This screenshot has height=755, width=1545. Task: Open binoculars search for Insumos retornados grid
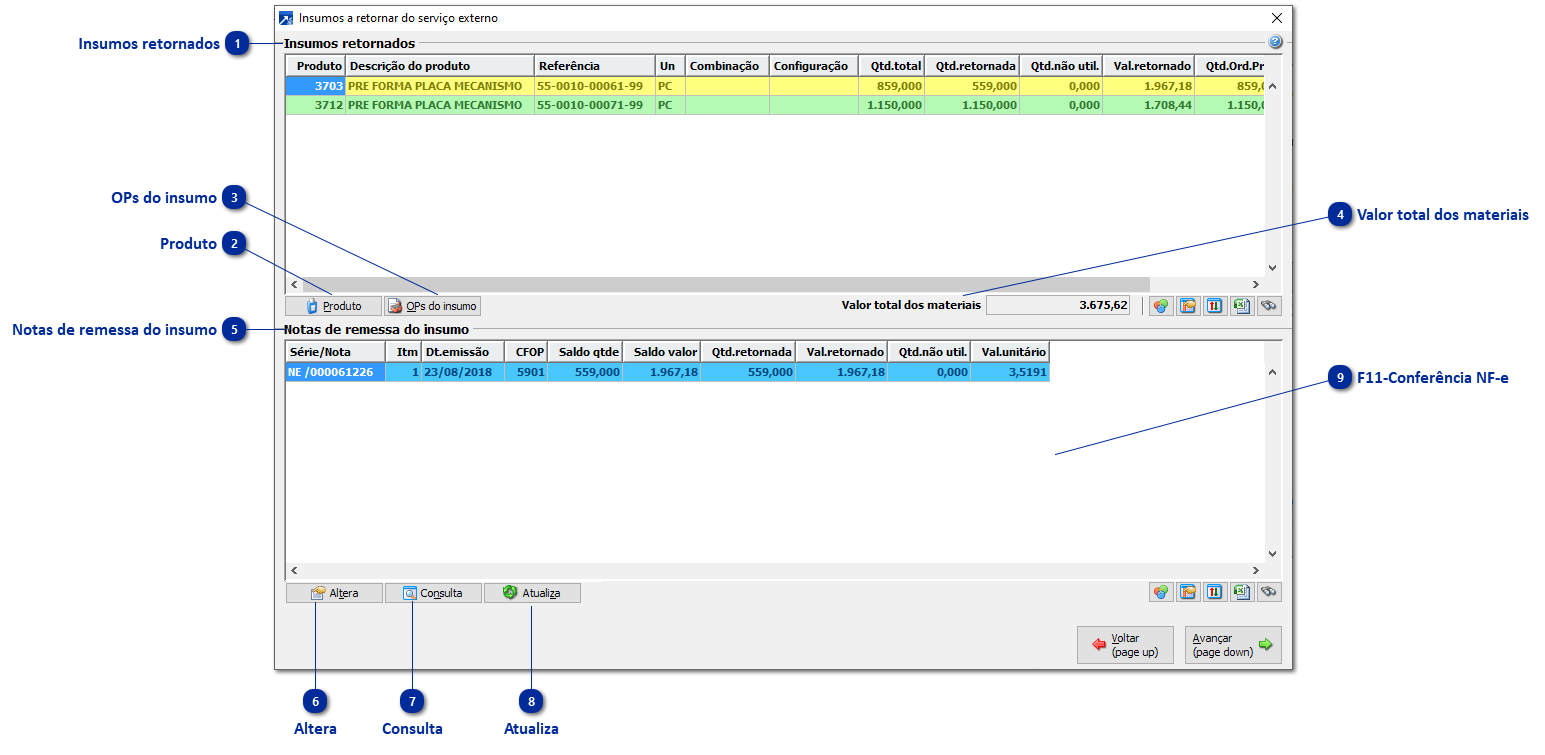[1269, 306]
